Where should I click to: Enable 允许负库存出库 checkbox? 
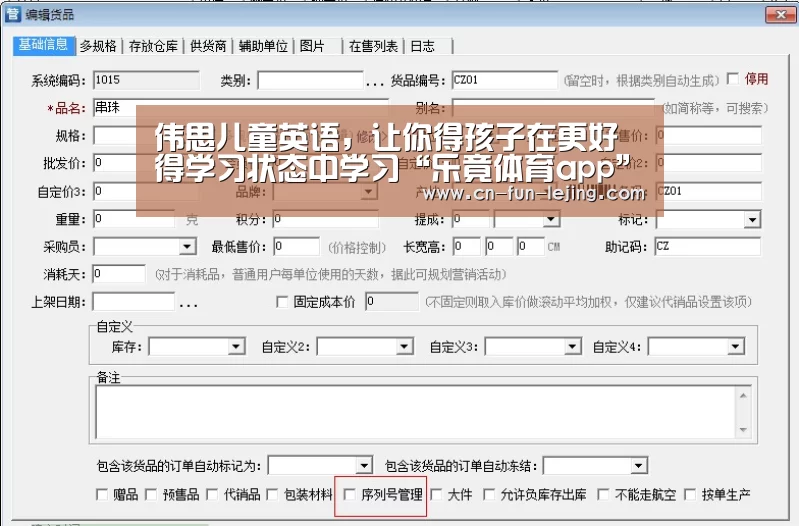pyautogui.click(x=489, y=494)
